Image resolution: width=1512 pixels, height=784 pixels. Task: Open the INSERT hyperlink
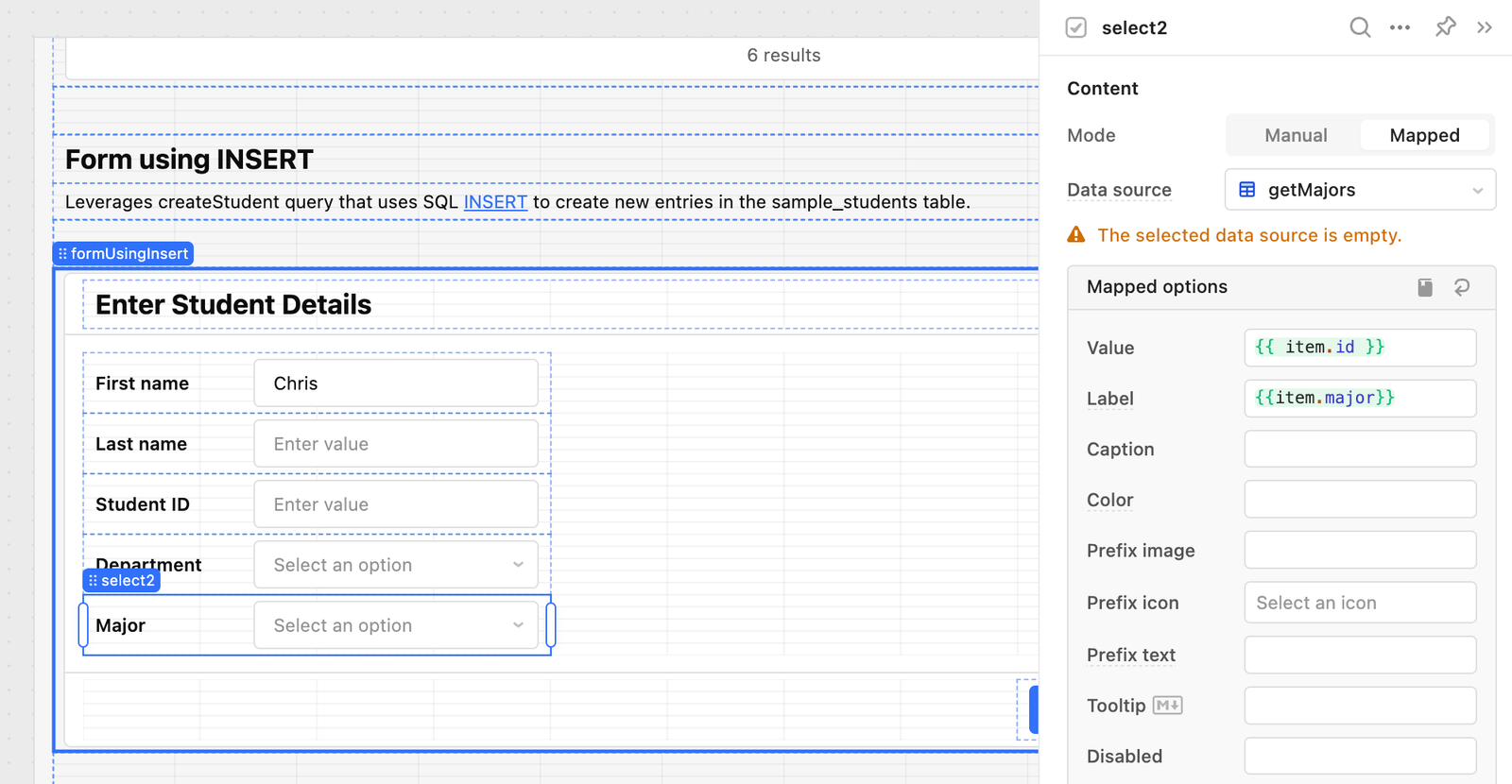click(x=495, y=202)
